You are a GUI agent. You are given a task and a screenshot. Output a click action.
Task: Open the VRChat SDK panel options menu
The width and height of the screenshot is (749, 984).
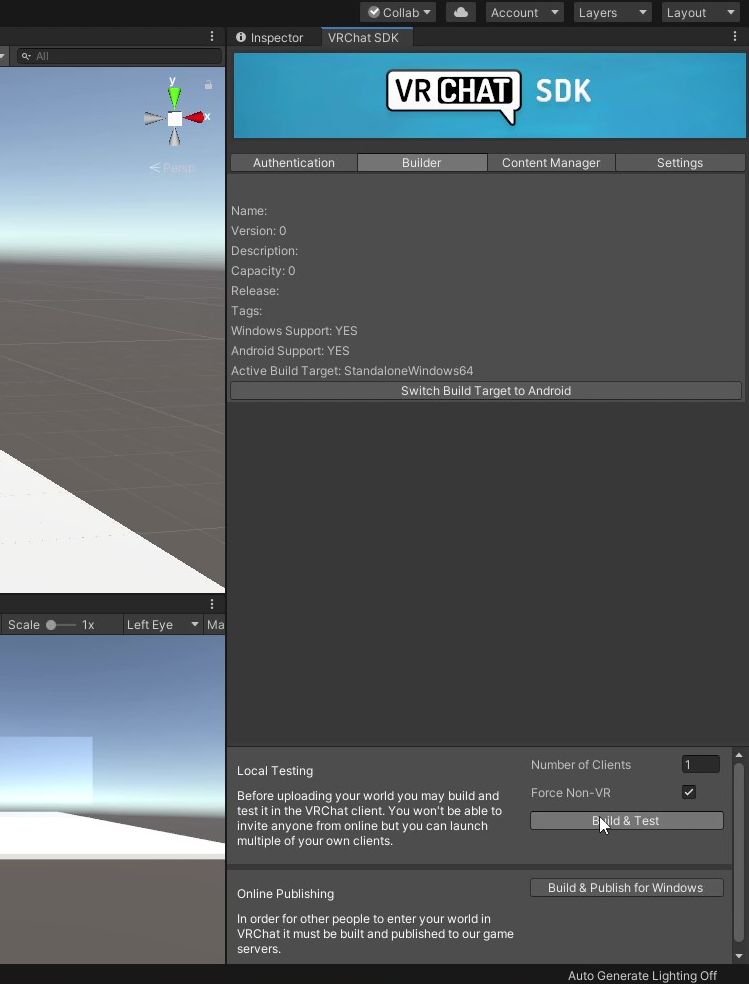(x=735, y=36)
